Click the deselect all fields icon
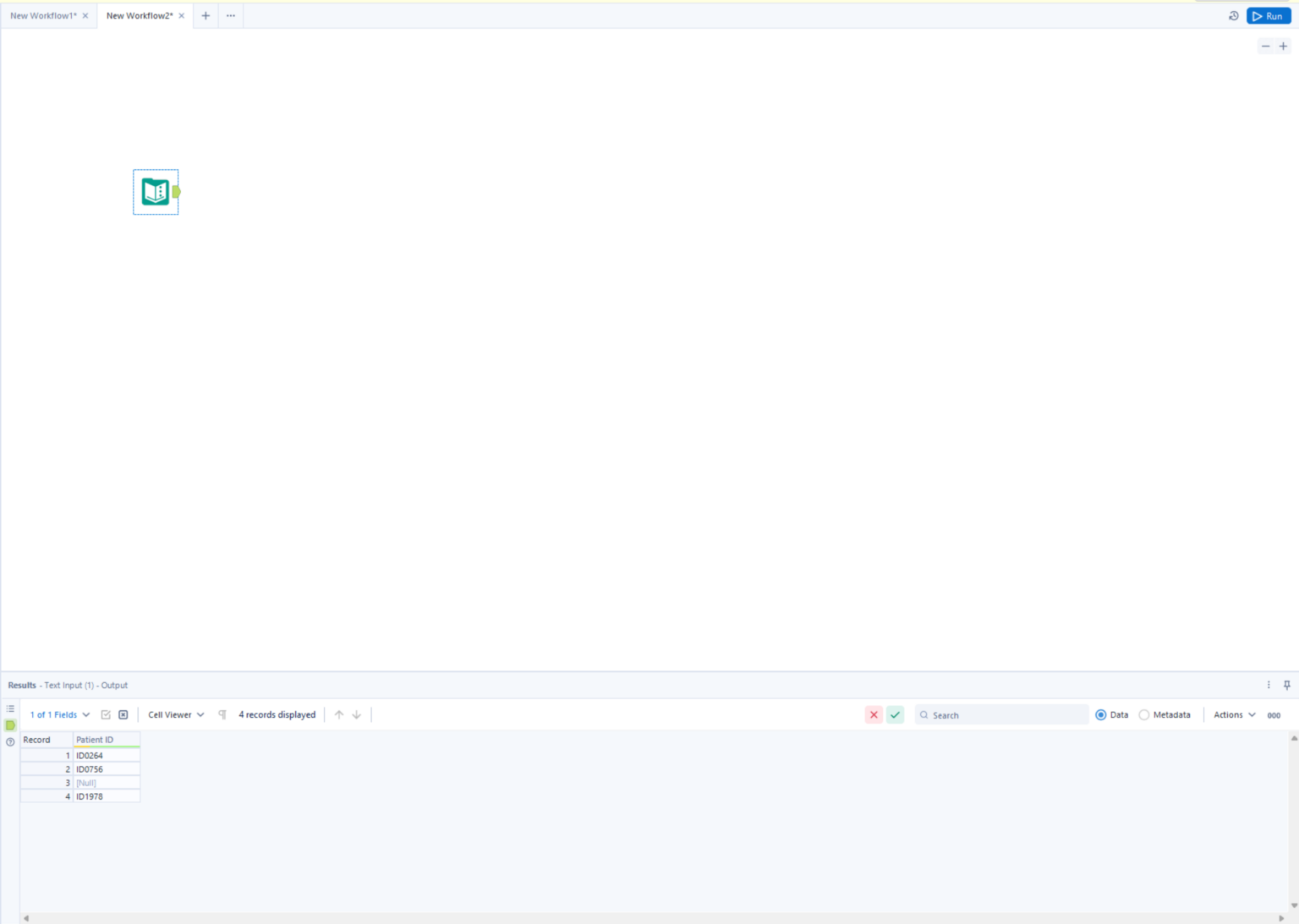This screenshot has width=1299, height=924. click(123, 715)
